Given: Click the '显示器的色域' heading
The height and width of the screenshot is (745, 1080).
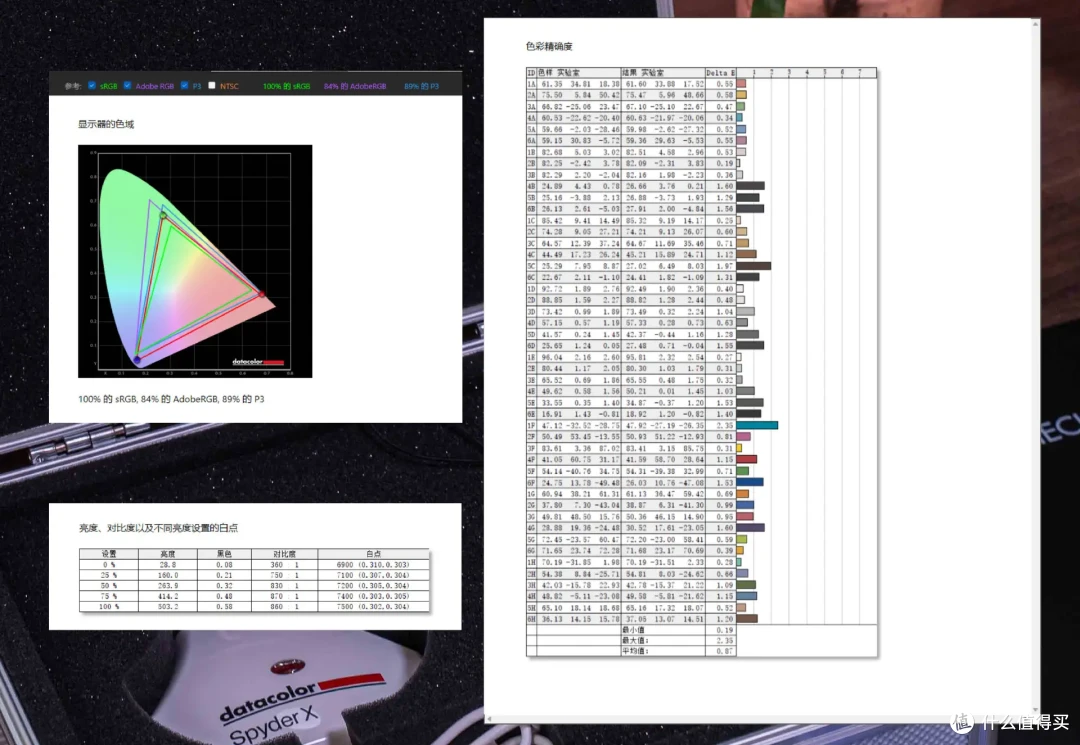Looking at the screenshot, I should pos(106,124).
